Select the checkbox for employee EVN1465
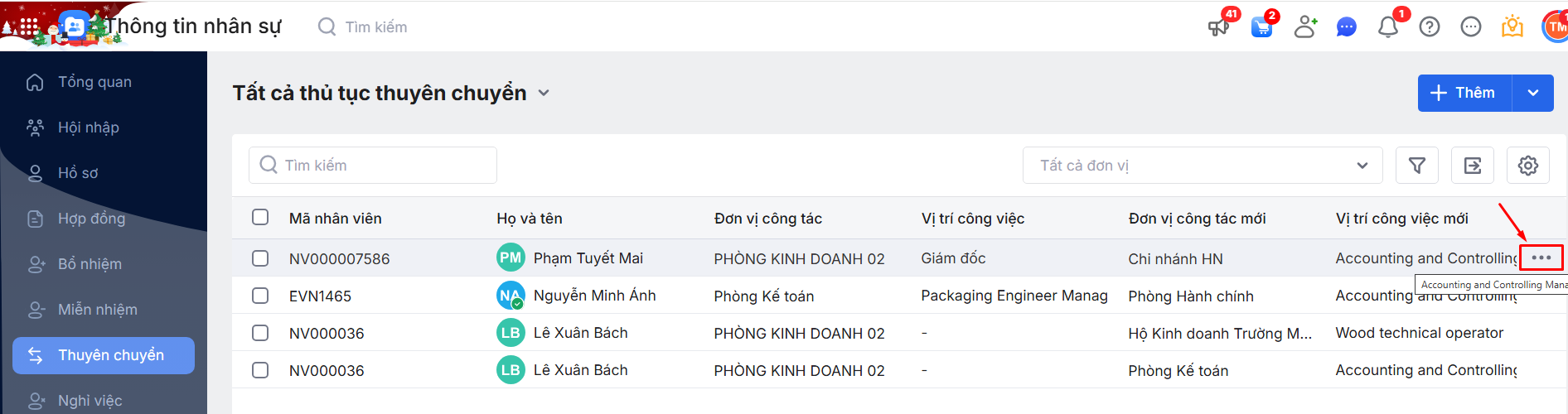Image resolution: width=1568 pixels, height=414 pixels. 260,296
